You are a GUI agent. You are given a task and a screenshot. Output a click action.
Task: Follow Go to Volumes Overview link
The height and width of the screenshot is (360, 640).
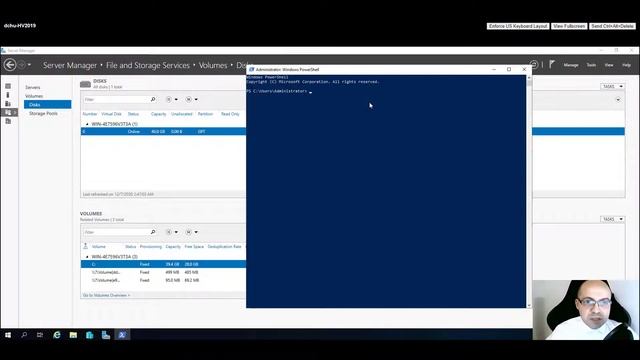106,295
